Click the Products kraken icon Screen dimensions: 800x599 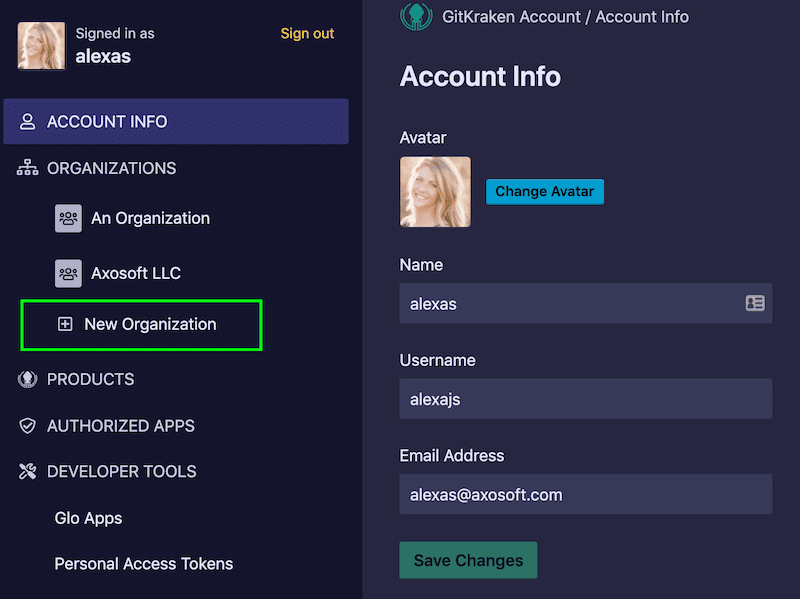[x=27, y=380]
